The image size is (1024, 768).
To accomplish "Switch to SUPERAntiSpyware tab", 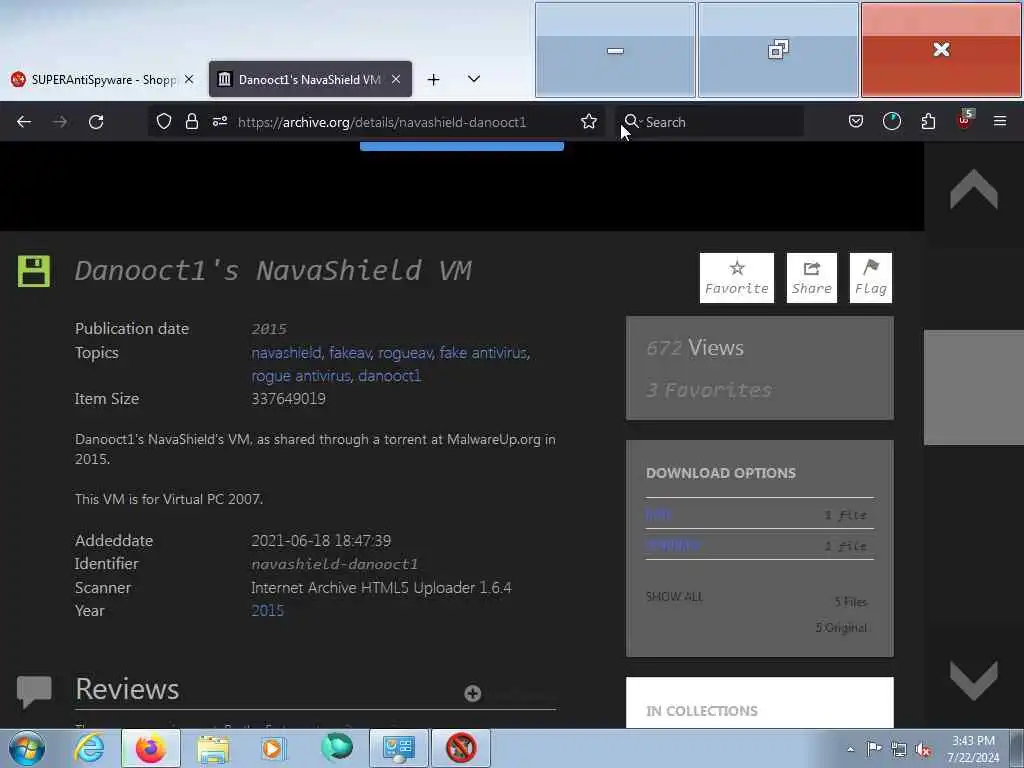I will click(103, 80).
